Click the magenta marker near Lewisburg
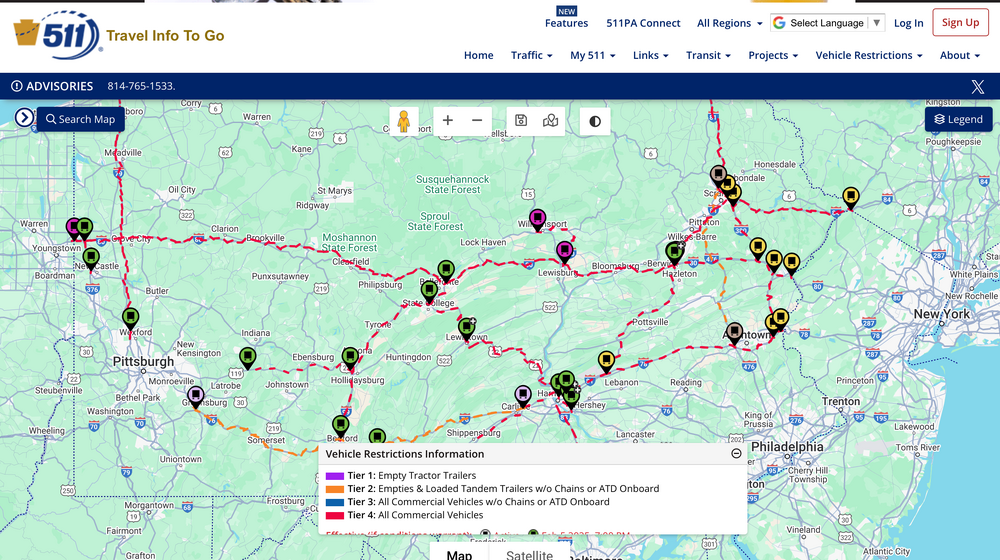This screenshot has width=1000, height=560. pos(564,251)
